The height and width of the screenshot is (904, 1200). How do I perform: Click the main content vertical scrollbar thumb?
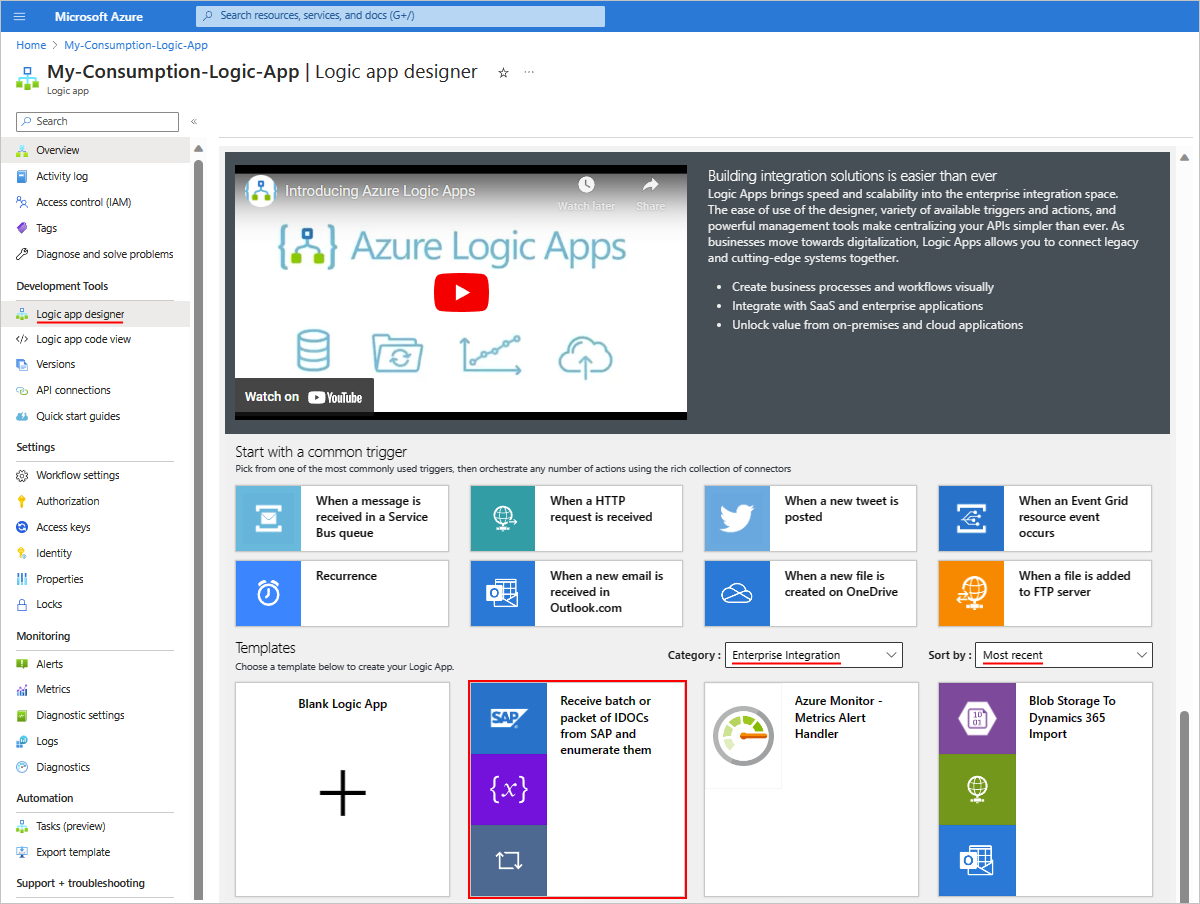[1185, 805]
